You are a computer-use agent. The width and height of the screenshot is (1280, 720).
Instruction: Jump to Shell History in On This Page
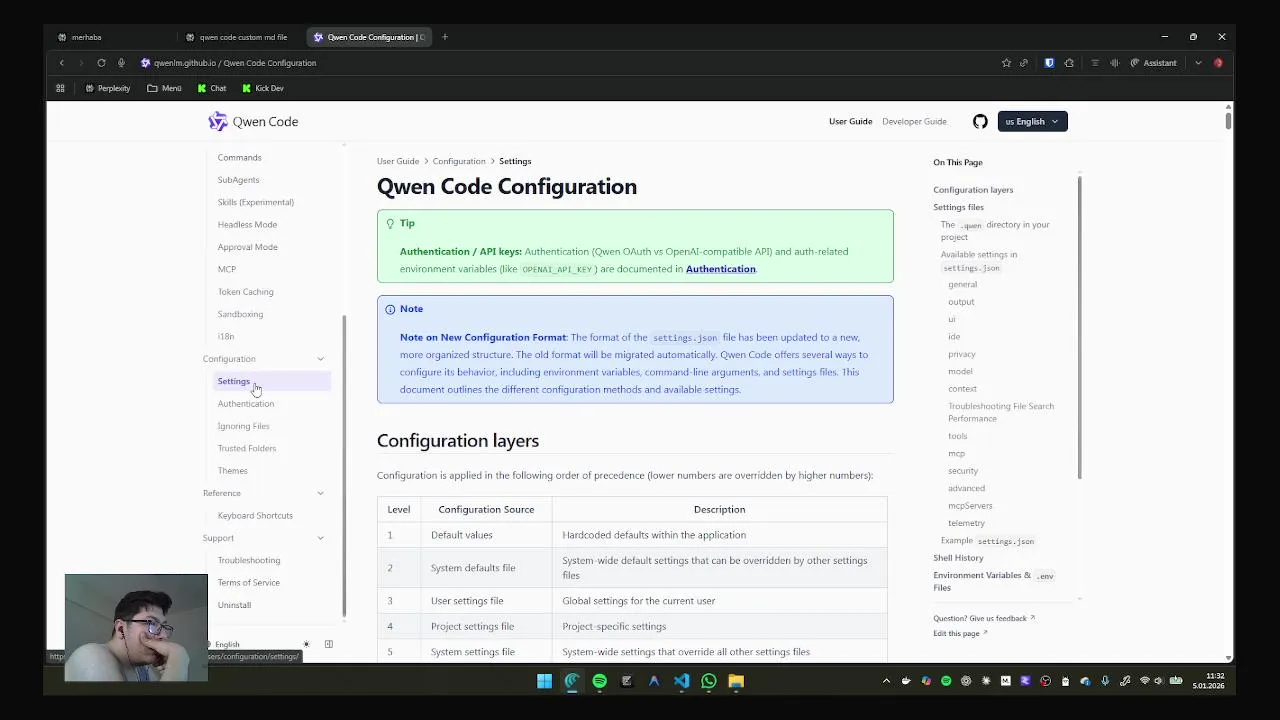pyautogui.click(x=958, y=558)
